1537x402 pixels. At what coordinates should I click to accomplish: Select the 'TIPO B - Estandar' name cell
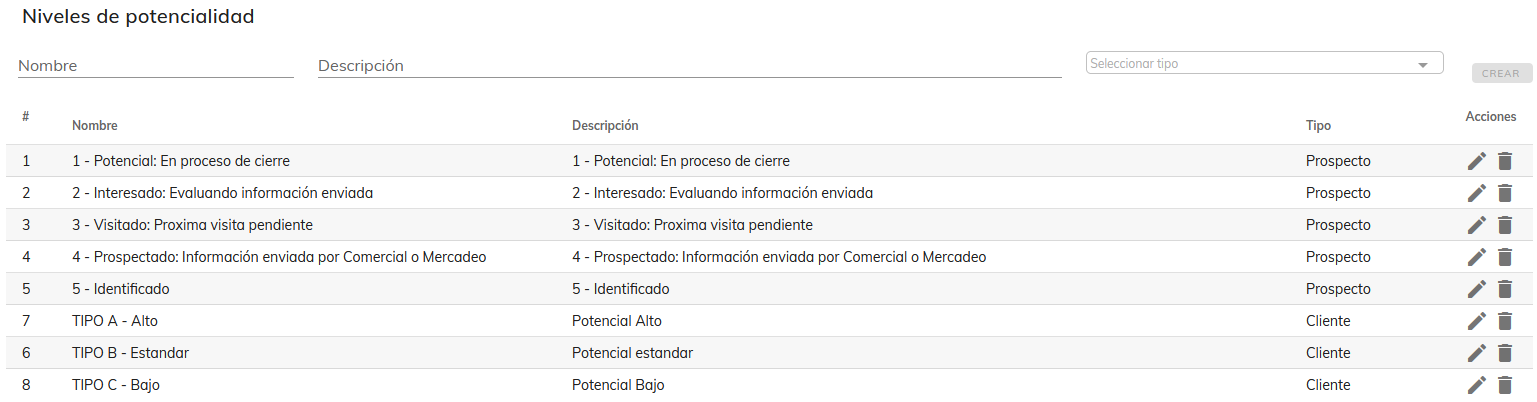pyautogui.click(x=131, y=353)
